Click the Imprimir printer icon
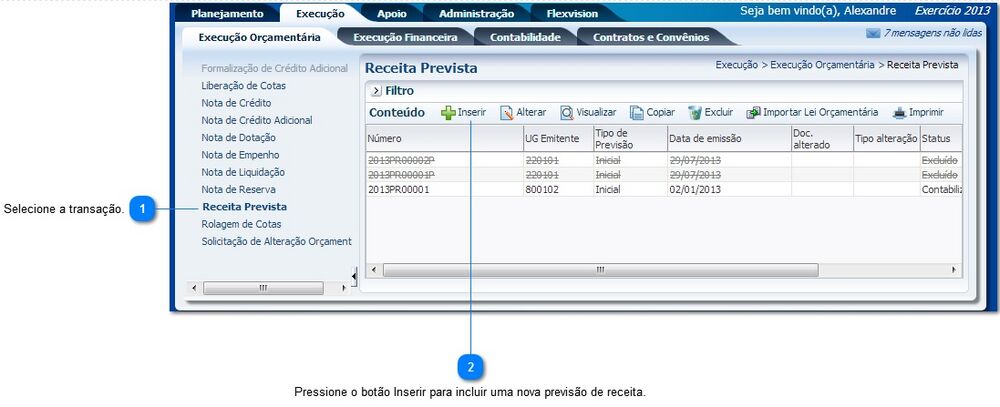Screen dimensions: 1000x407 pyautogui.click(x=899, y=113)
